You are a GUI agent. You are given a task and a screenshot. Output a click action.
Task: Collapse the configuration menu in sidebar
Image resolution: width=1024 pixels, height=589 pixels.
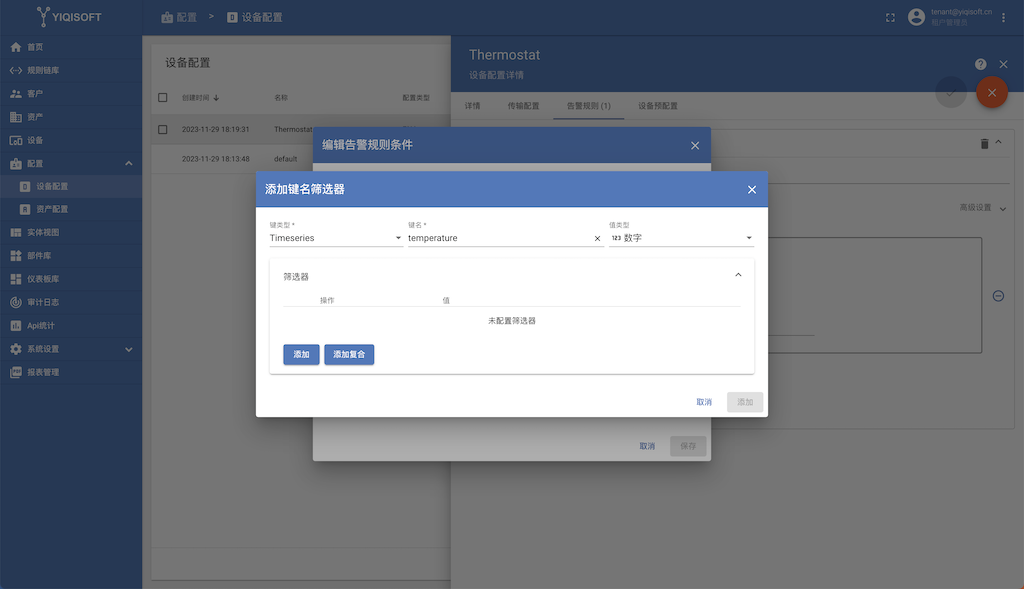[x=128, y=163]
